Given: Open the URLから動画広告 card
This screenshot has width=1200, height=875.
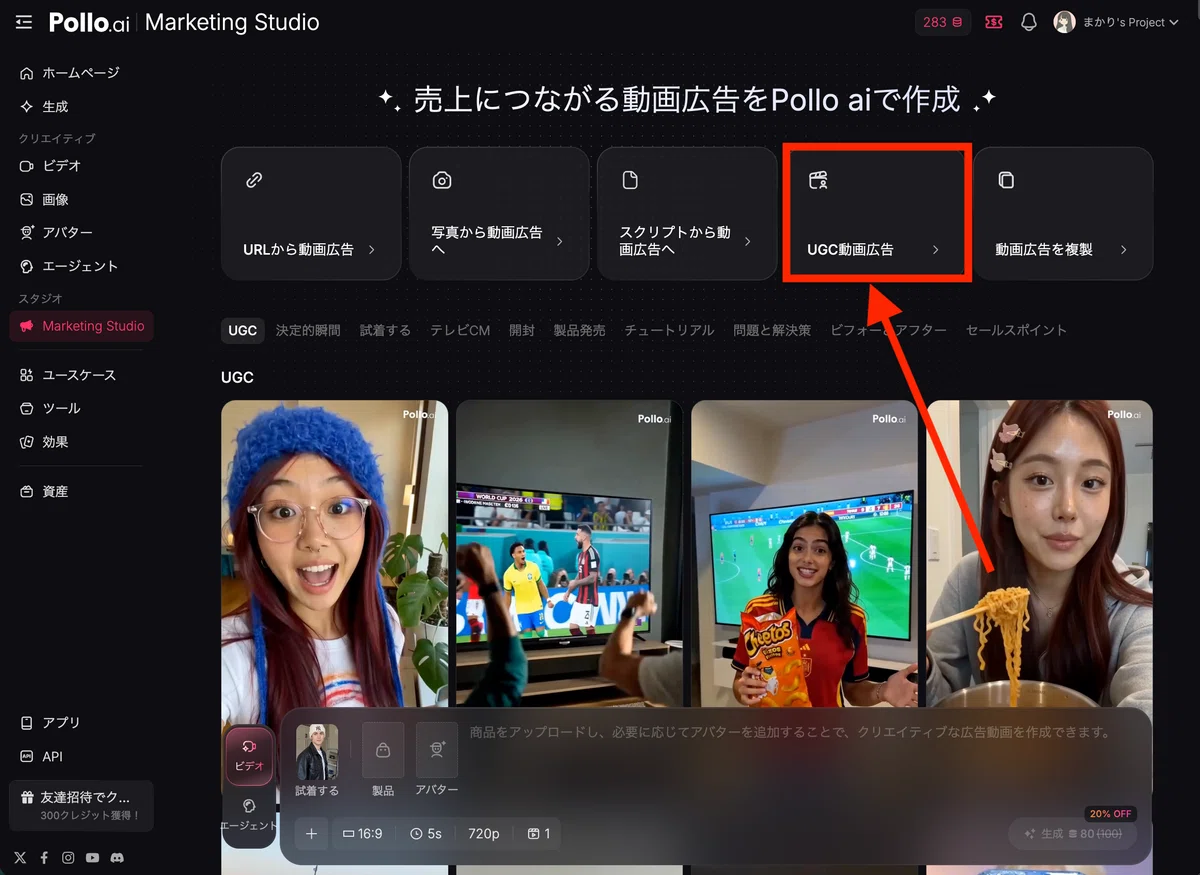Looking at the screenshot, I should (311, 213).
